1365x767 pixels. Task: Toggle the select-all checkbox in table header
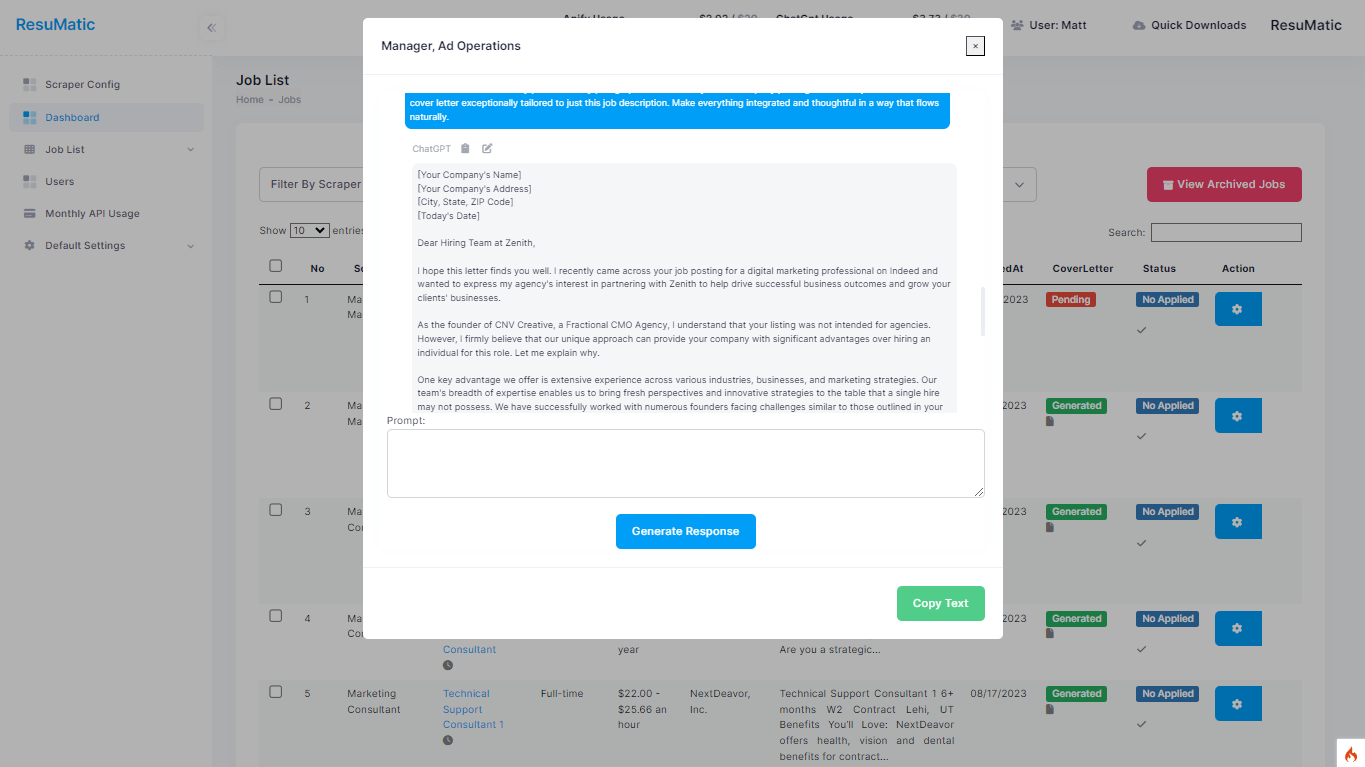[276, 266]
